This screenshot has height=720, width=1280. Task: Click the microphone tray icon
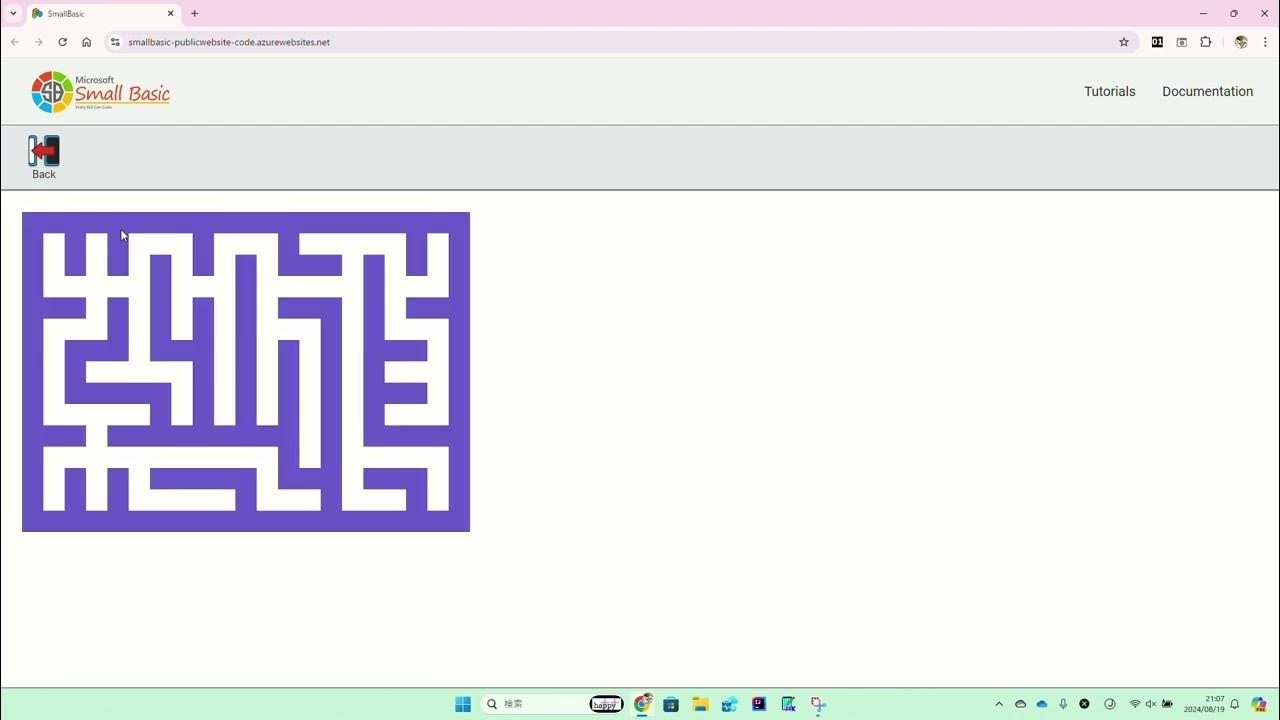point(1063,704)
